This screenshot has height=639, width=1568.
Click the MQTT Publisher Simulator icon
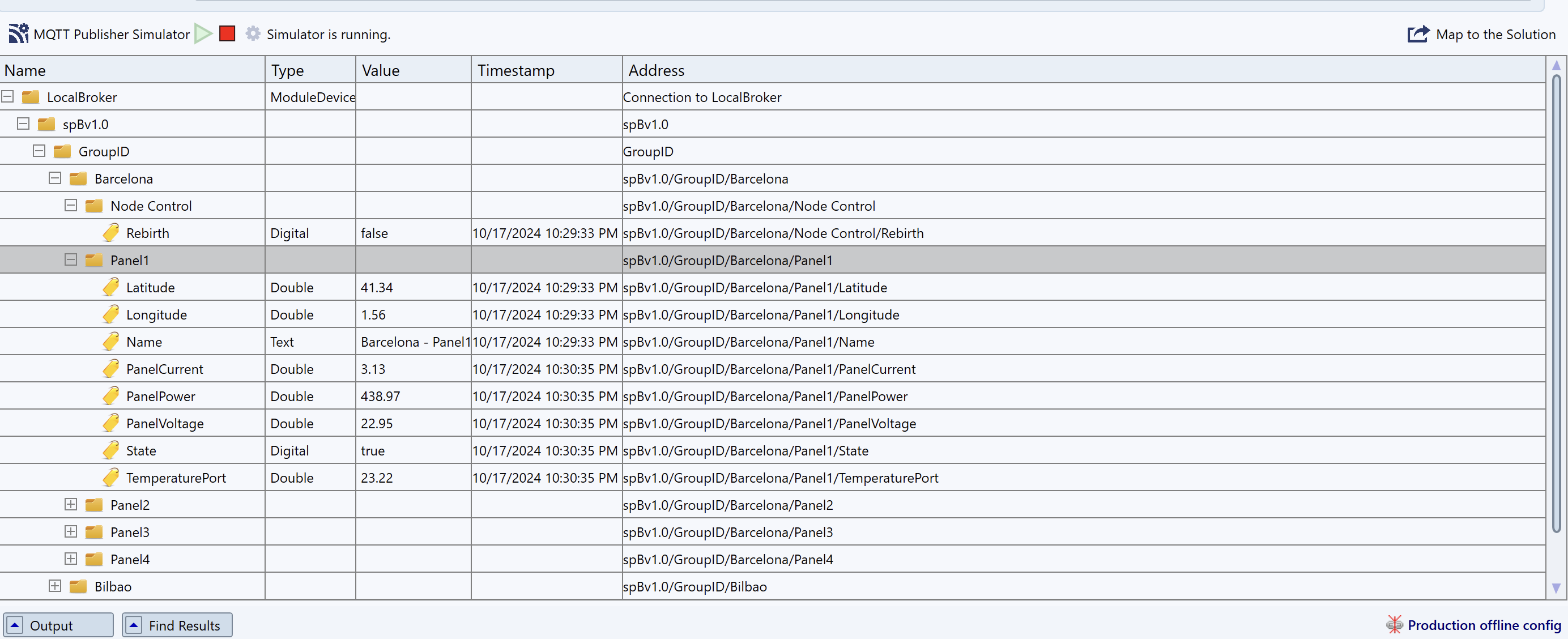click(18, 33)
